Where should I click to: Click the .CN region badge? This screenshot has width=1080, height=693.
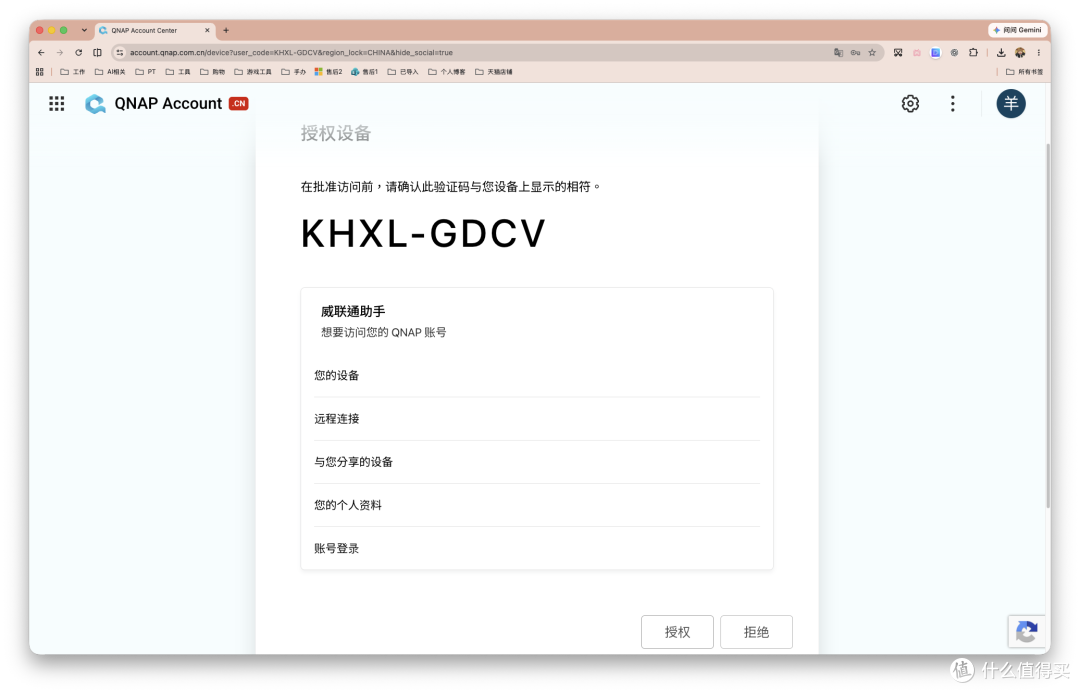click(238, 103)
